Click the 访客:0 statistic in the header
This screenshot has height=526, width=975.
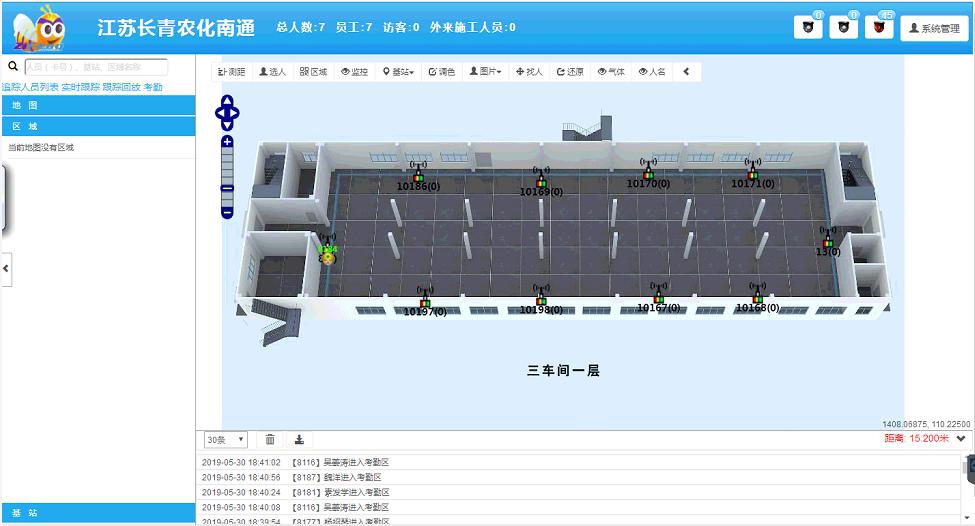(401, 27)
